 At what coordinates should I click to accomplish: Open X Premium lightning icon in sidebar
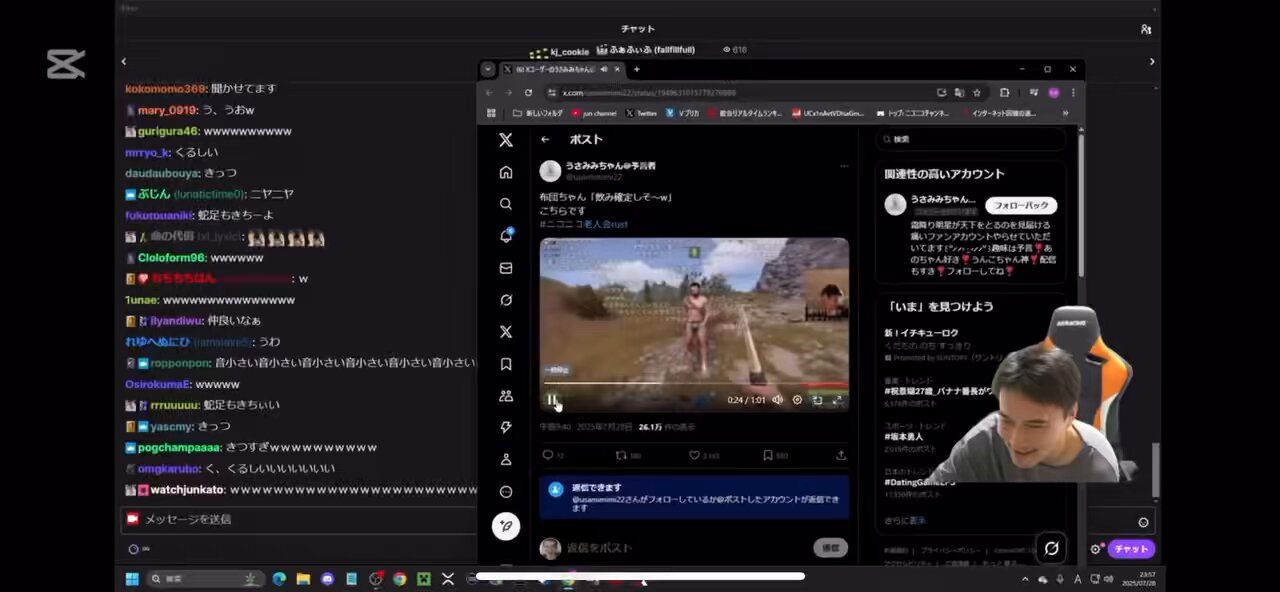tap(506, 427)
